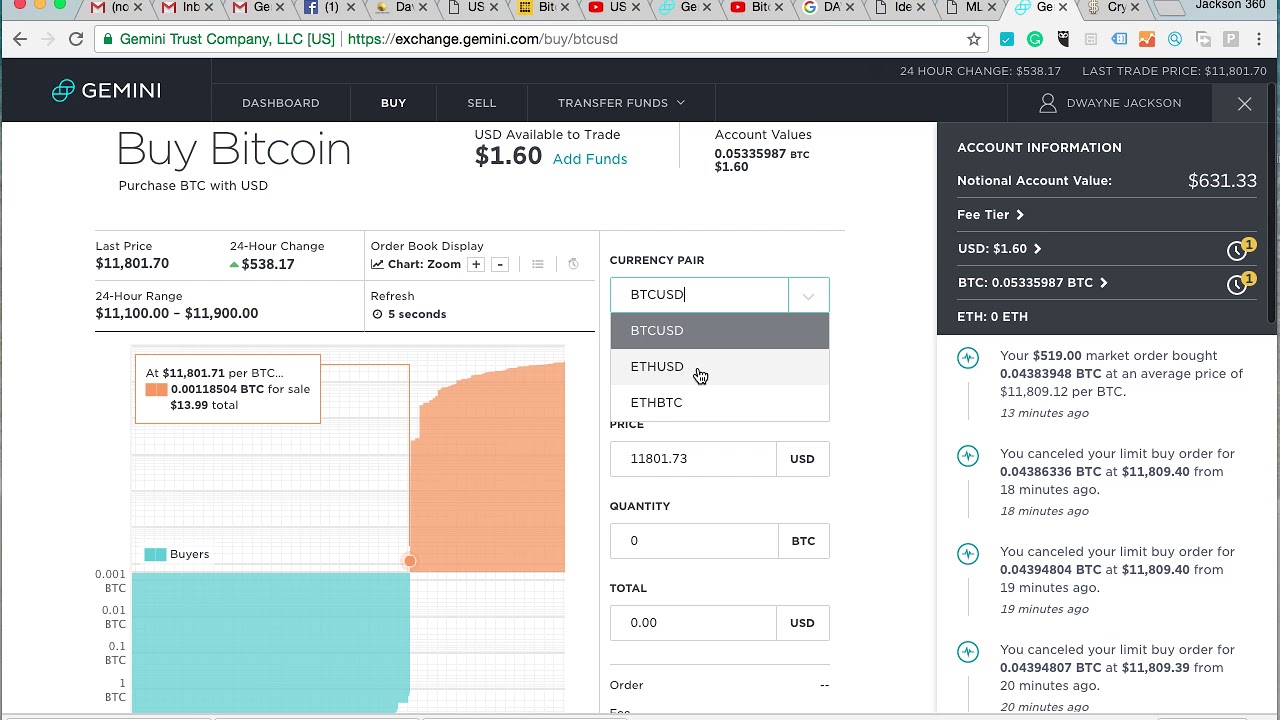This screenshot has width=1280, height=720.
Task: Switch to the Facebook browser tab
Action: [327, 8]
